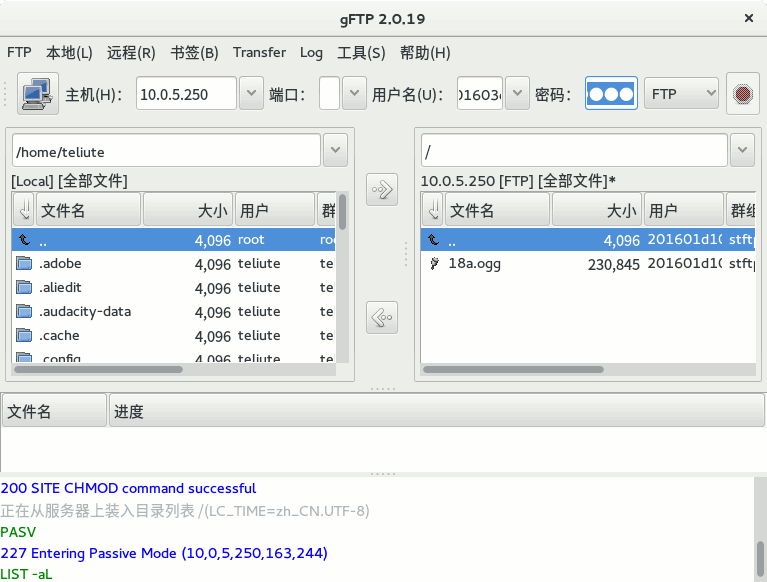Screen dimensions: 767x582
Task: Select the .cache folder name
Action: coord(59,336)
